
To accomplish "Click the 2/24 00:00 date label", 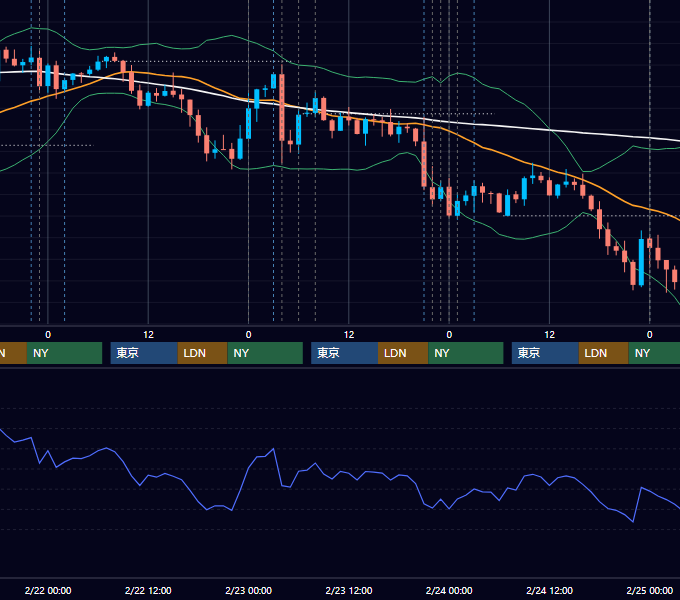I will (449, 590).
